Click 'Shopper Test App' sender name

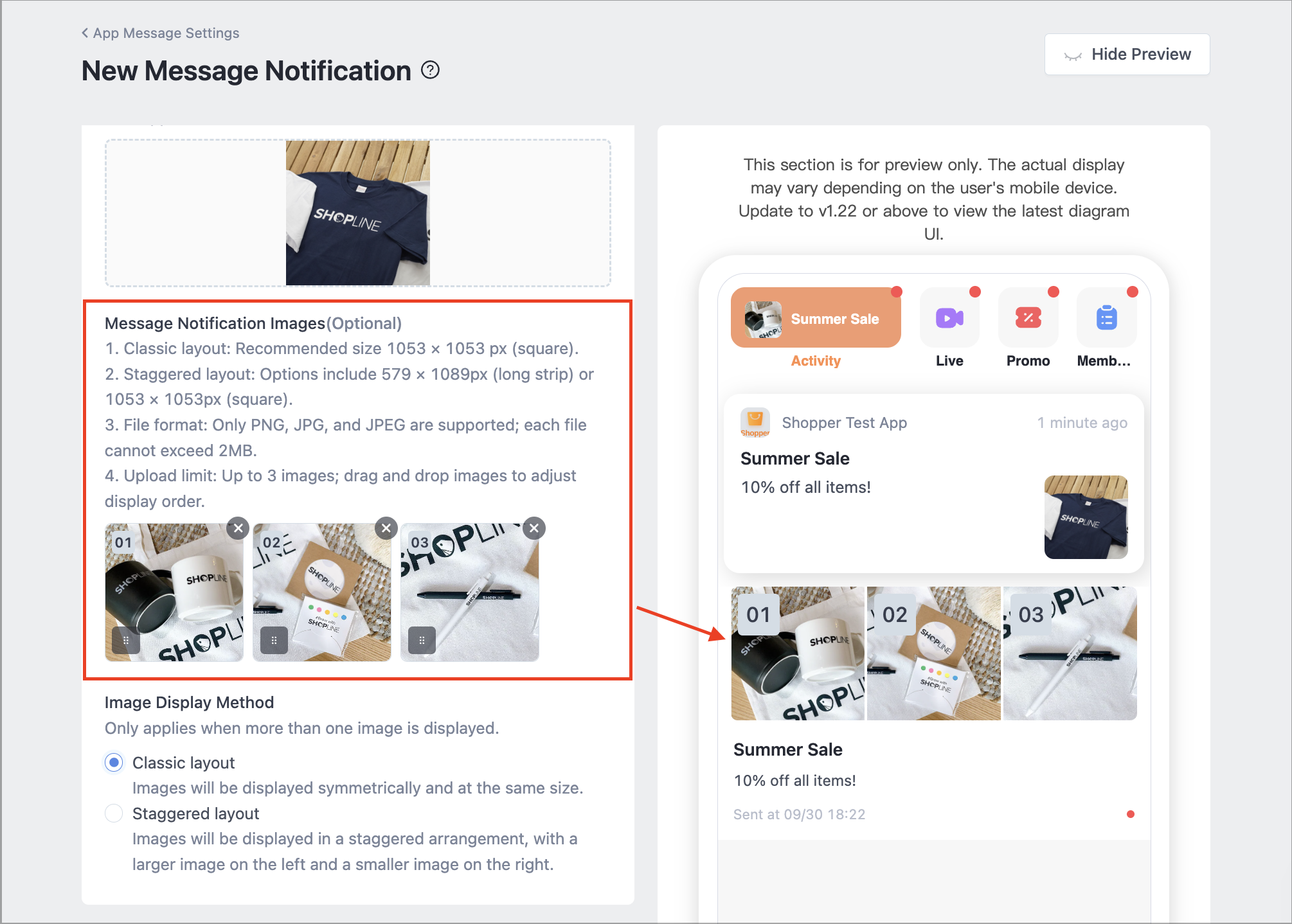point(844,423)
